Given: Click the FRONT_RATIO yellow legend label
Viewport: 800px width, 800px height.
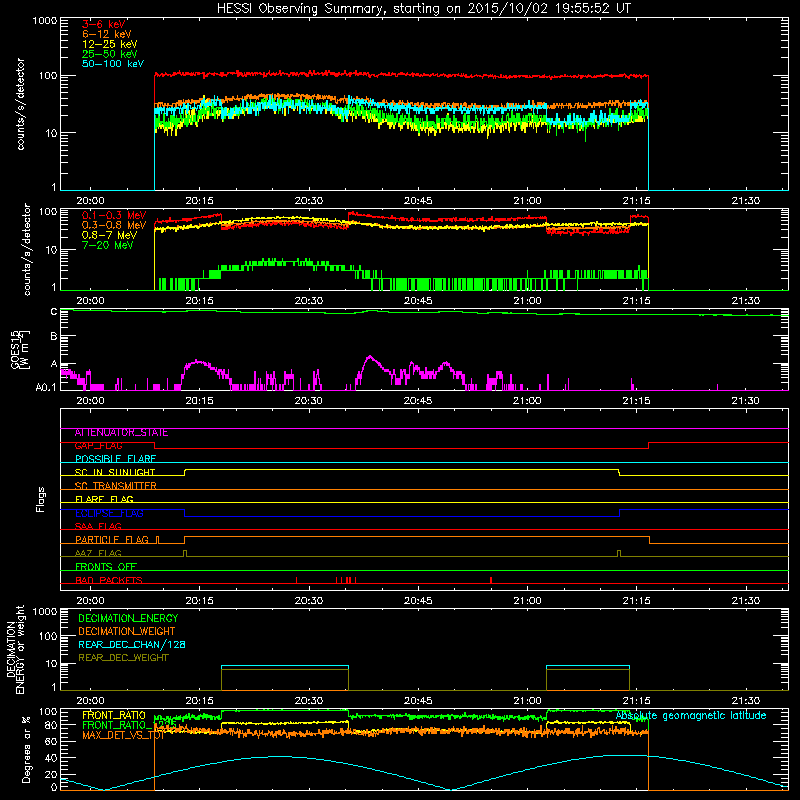Looking at the screenshot, I should (x=114, y=715).
